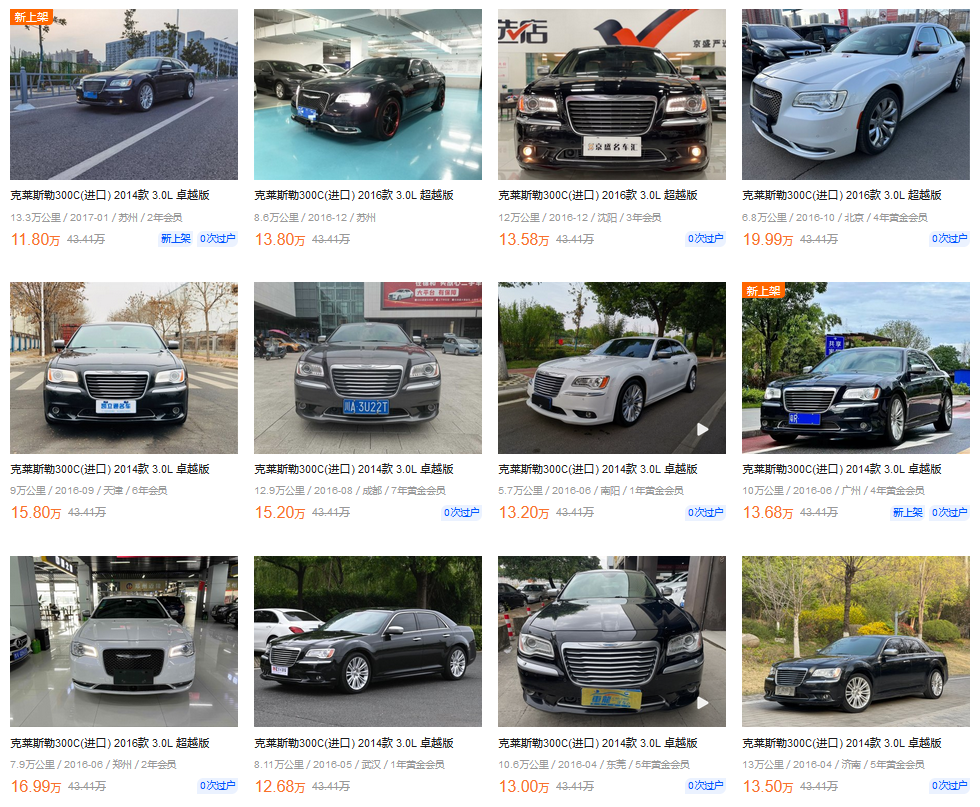This screenshot has height=807, width=980.
Task: Click the 0次过户 tag on the 15.20万 listing
Action: click(x=461, y=513)
